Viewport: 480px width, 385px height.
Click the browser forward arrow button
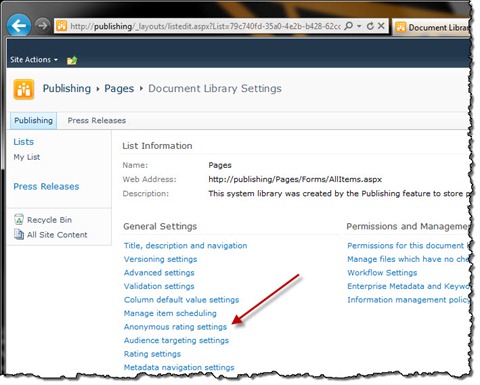(x=42, y=25)
